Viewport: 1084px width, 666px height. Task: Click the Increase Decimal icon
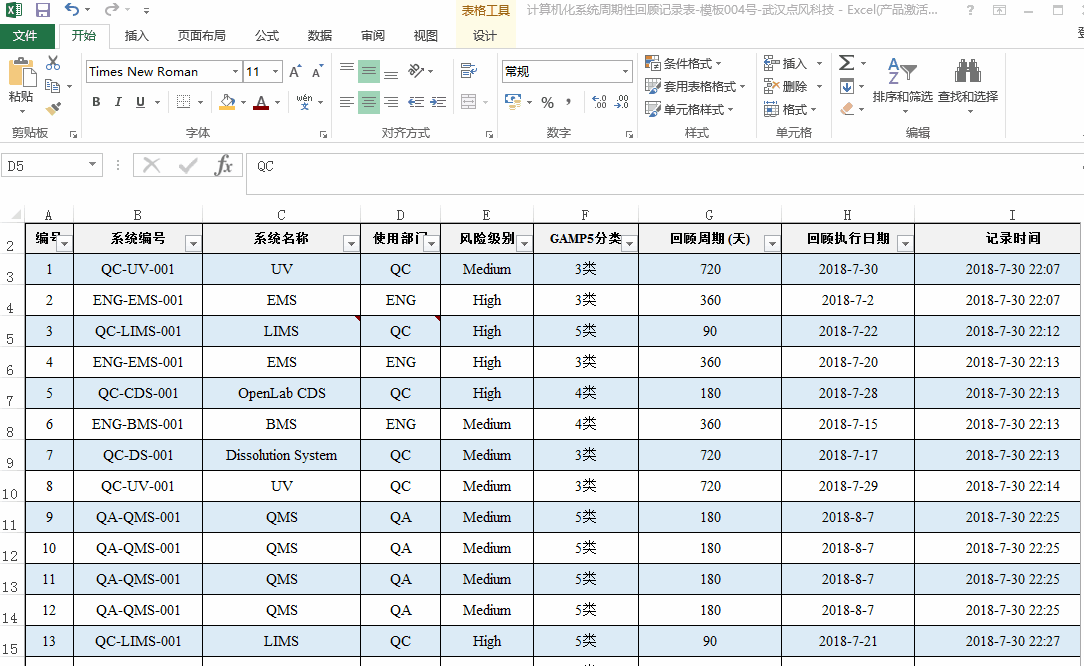pyautogui.click(x=601, y=101)
